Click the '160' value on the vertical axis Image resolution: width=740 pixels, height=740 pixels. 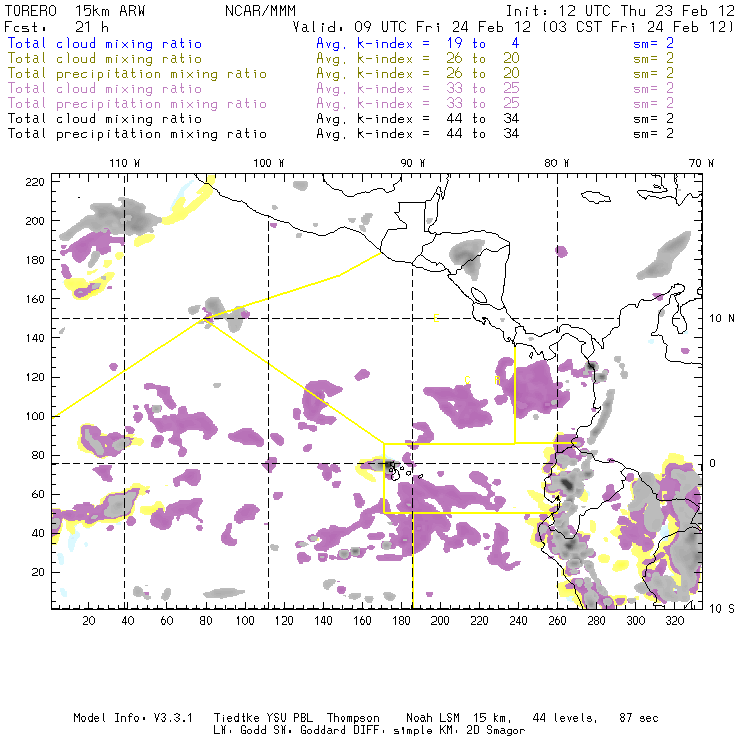pos(35,299)
